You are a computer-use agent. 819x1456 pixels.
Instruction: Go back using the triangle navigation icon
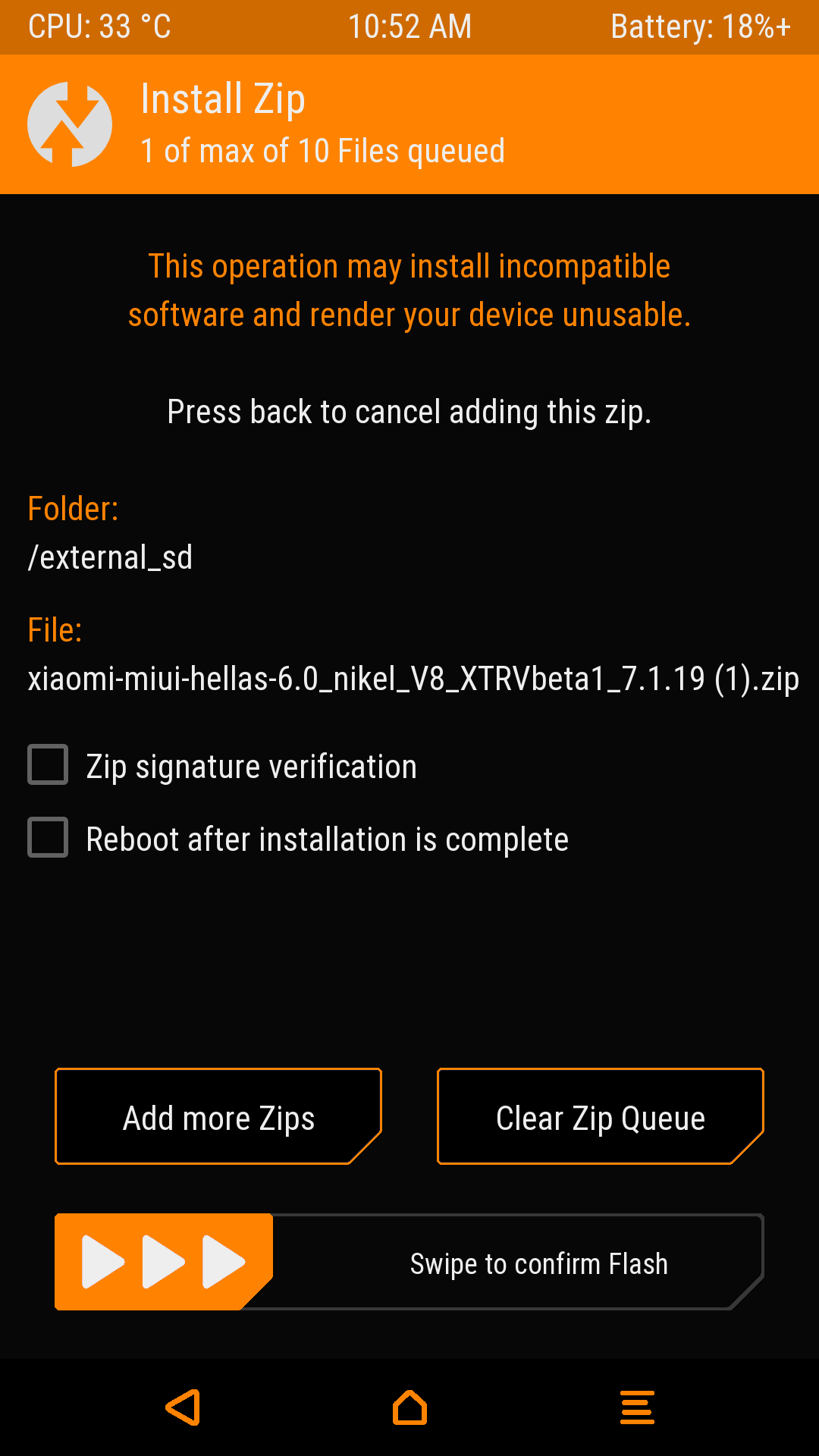pos(183,1407)
